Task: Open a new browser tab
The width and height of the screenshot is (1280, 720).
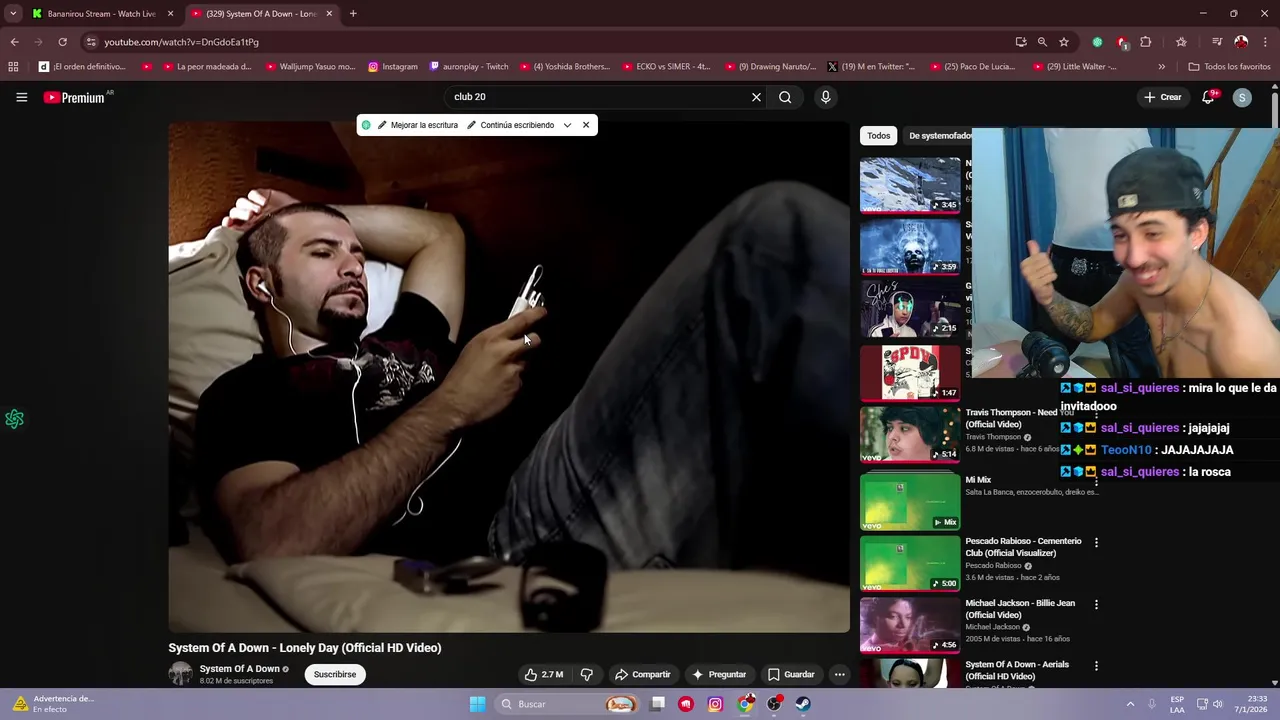Action: click(x=353, y=14)
